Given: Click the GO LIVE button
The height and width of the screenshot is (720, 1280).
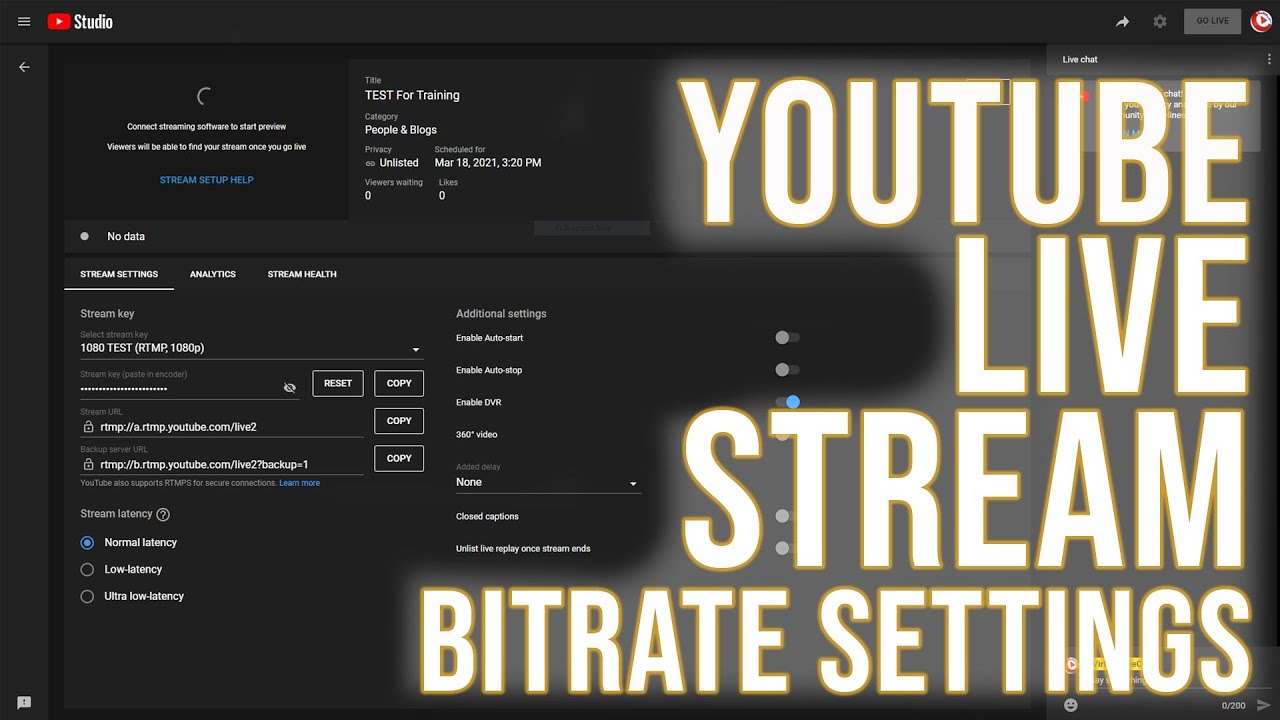Looking at the screenshot, I should click(1212, 21).
